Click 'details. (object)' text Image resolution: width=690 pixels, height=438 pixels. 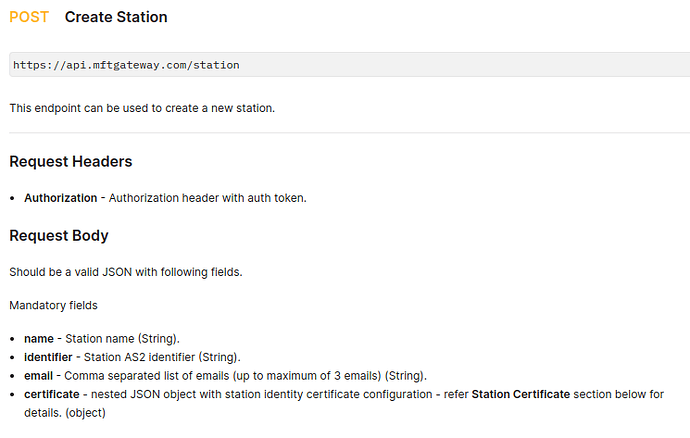(65, 413)
